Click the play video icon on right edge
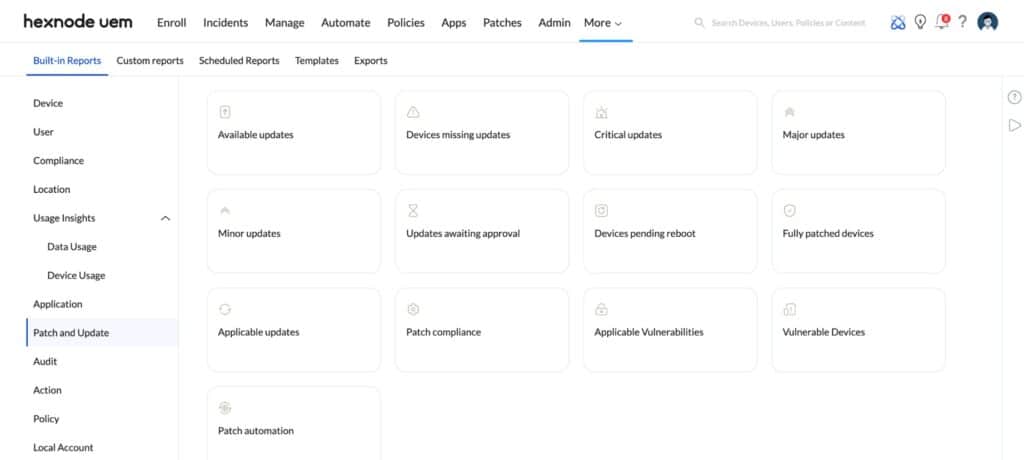Screen dimensions: 1024x460 point(1014,125)
